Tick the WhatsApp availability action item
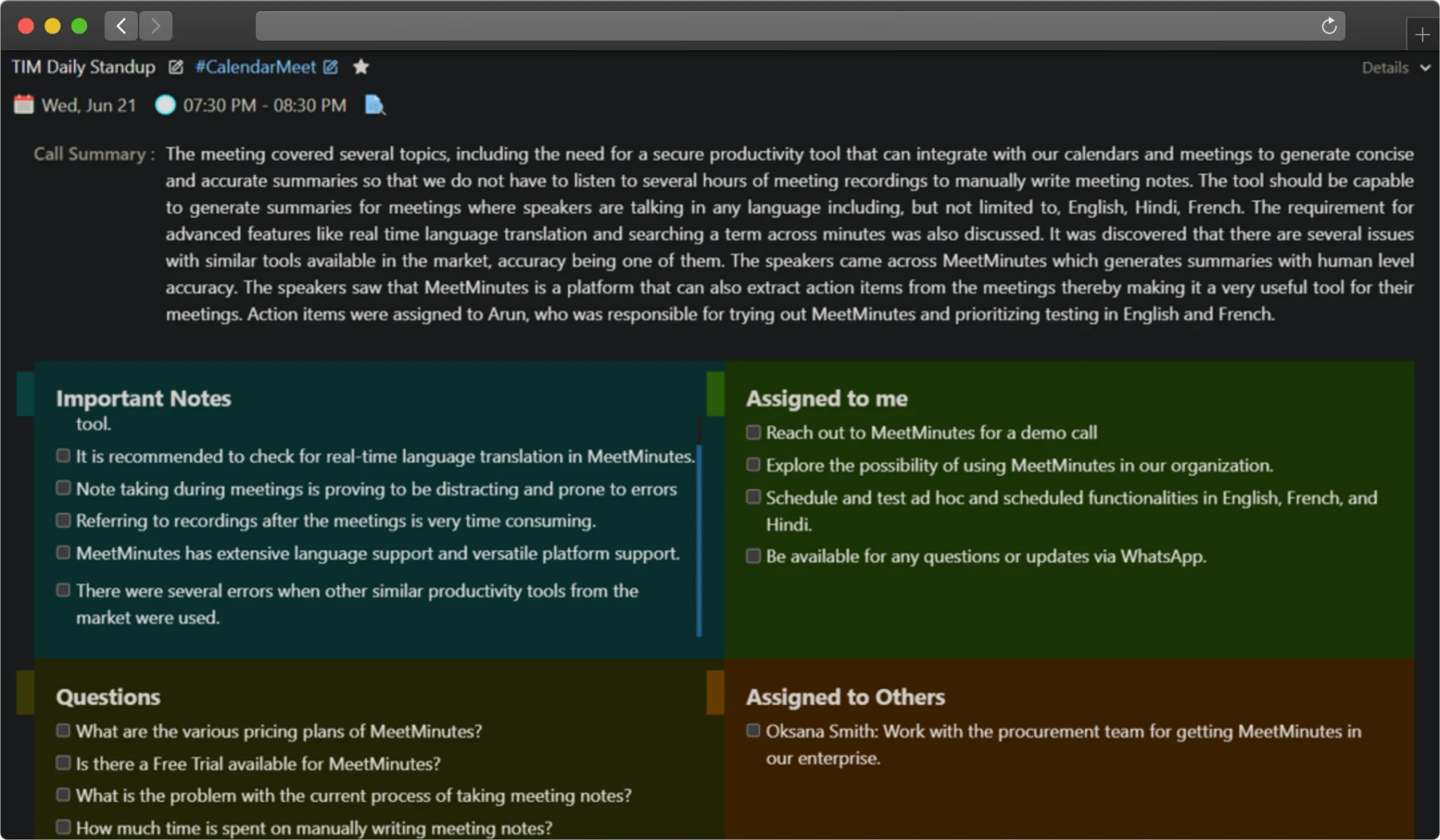 (x=752, y=555)
